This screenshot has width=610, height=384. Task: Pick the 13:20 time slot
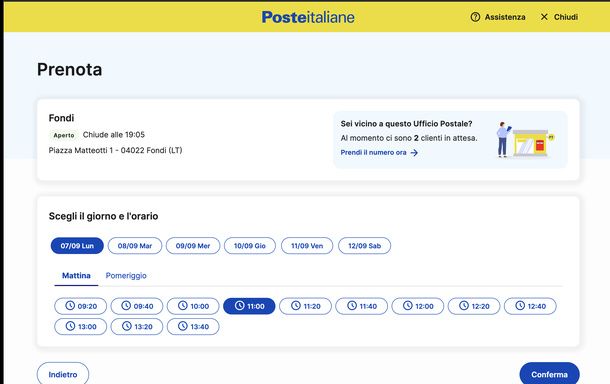coord(137,326)
